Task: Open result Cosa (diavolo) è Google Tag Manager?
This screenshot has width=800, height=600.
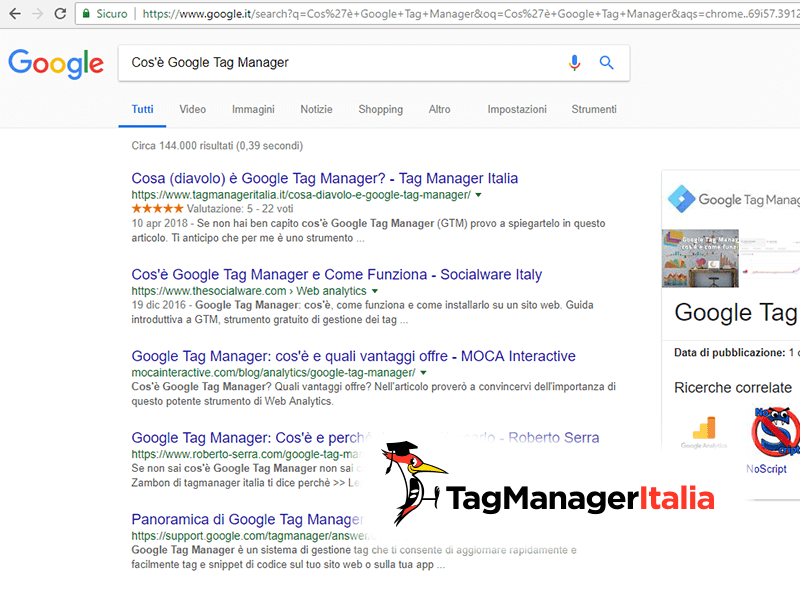Action: pyautogui.click(x=324, y=179)
